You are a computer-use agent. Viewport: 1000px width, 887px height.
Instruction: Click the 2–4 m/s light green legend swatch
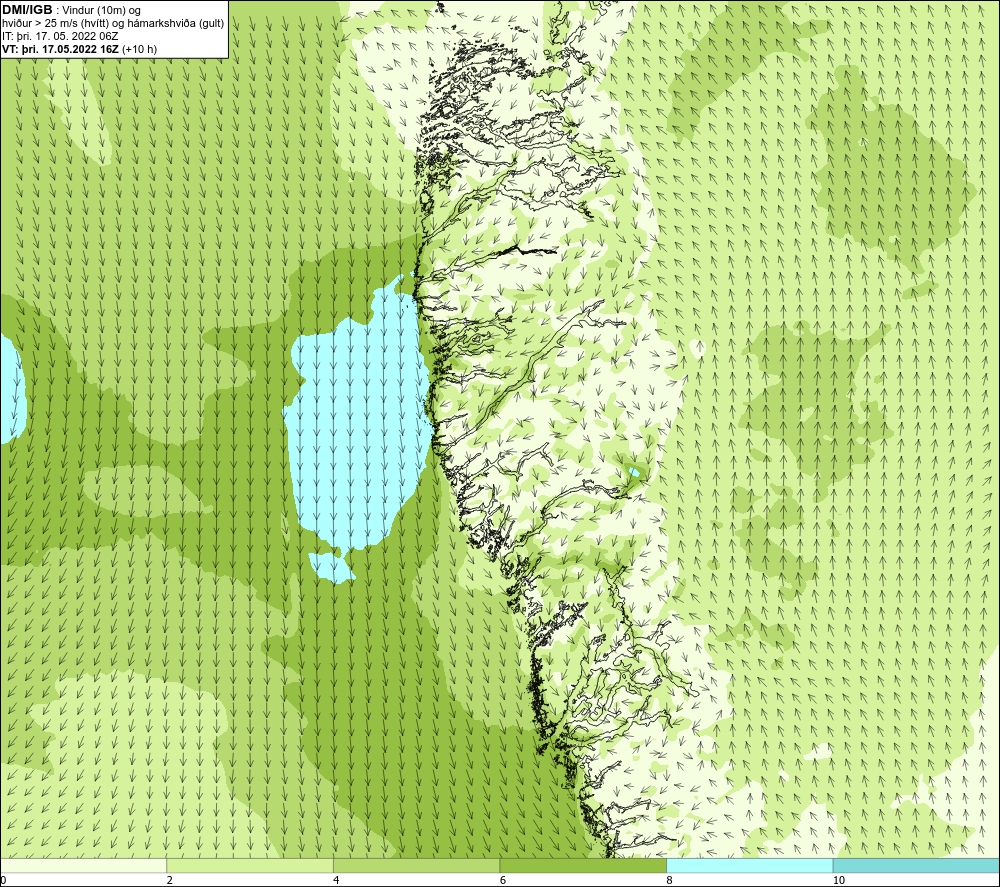[x=250, y=865]
